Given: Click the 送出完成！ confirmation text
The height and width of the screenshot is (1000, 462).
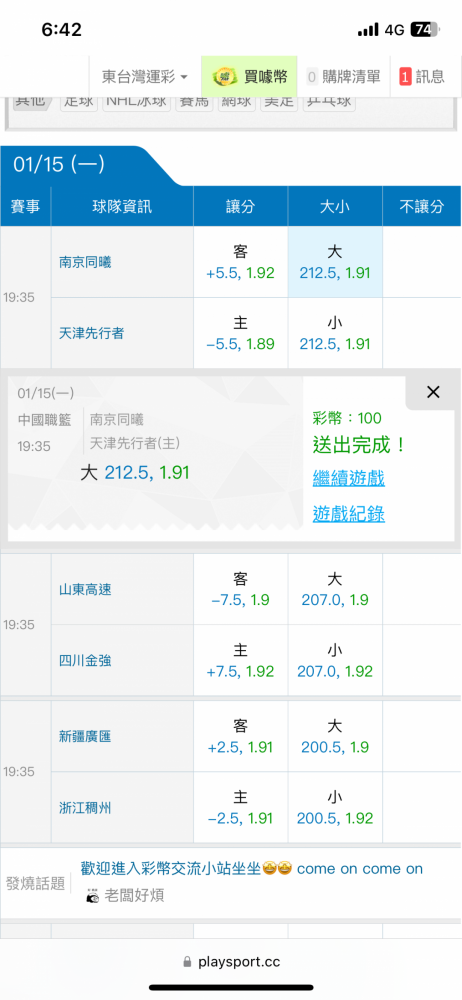Looking at the screenshot, I should [359, 445].
